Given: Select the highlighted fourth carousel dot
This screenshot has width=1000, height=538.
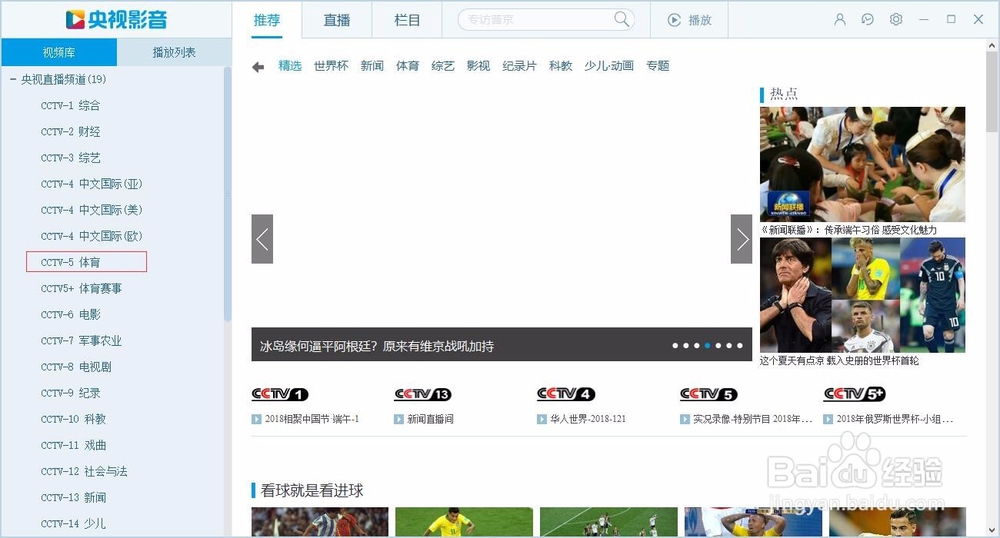Looking at the screenshot, I should [707, 345].
